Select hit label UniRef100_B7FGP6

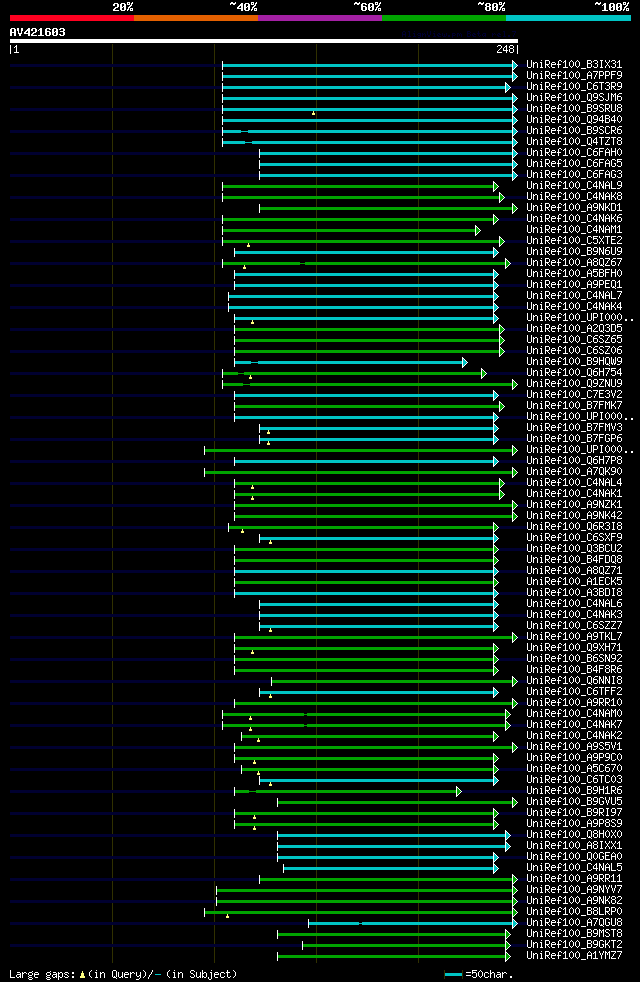pyautogui.click(x=574, y=438)
